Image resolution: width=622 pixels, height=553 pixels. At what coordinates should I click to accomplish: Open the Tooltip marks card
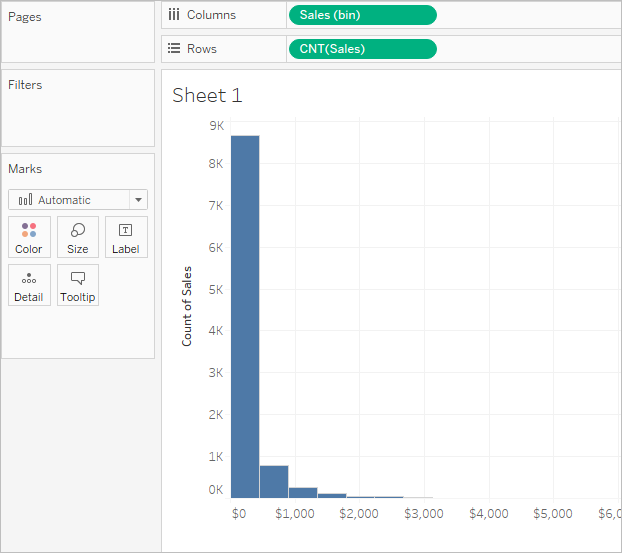[78, 285]
